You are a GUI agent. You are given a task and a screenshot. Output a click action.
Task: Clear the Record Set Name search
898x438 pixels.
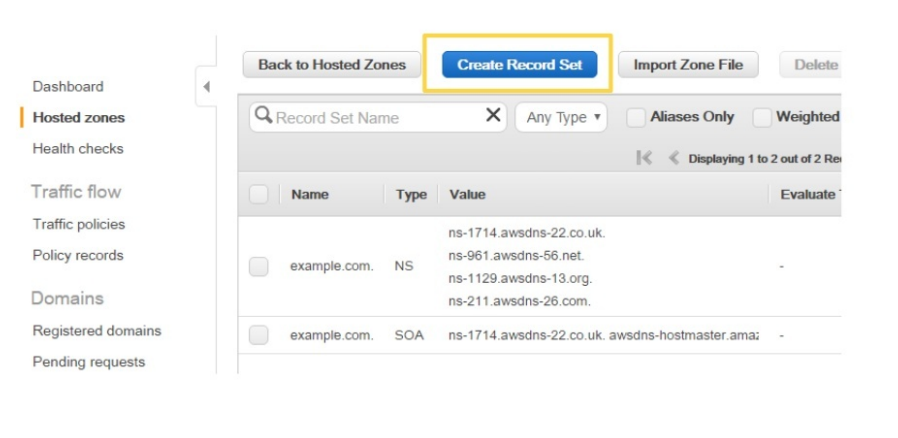point(493,115)
